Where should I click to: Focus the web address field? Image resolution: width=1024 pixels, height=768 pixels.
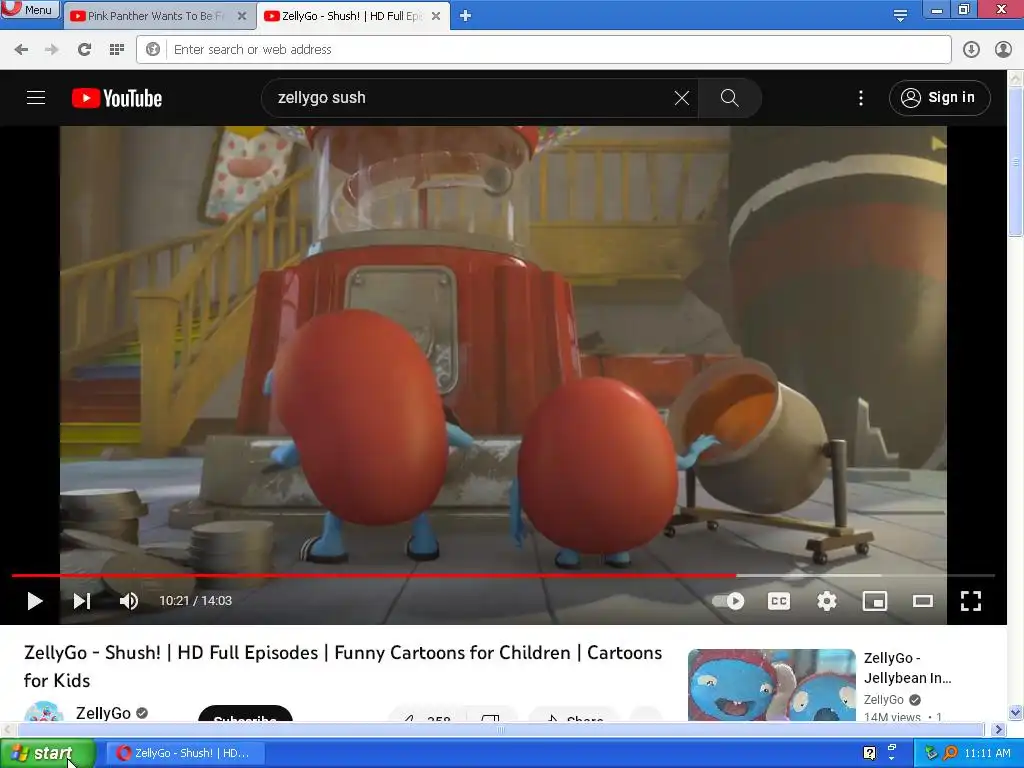pyautogui.click(x=543, y=50)
